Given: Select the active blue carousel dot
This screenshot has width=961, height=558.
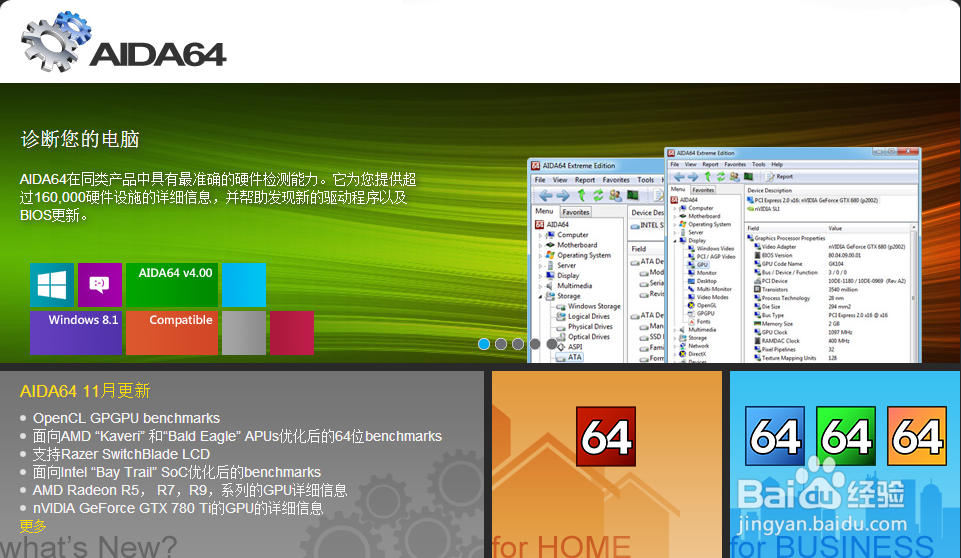Looking at the screenshot, I should 484,344.
